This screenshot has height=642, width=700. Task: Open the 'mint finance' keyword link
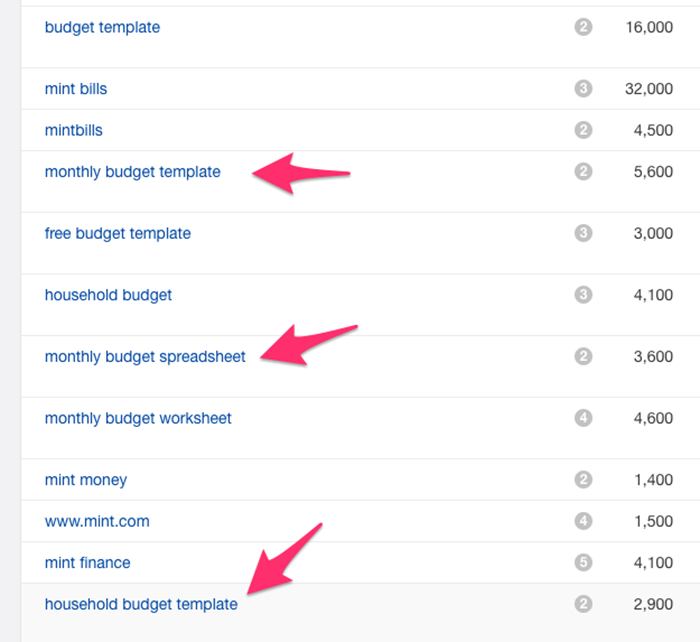(x=88, y=563)
